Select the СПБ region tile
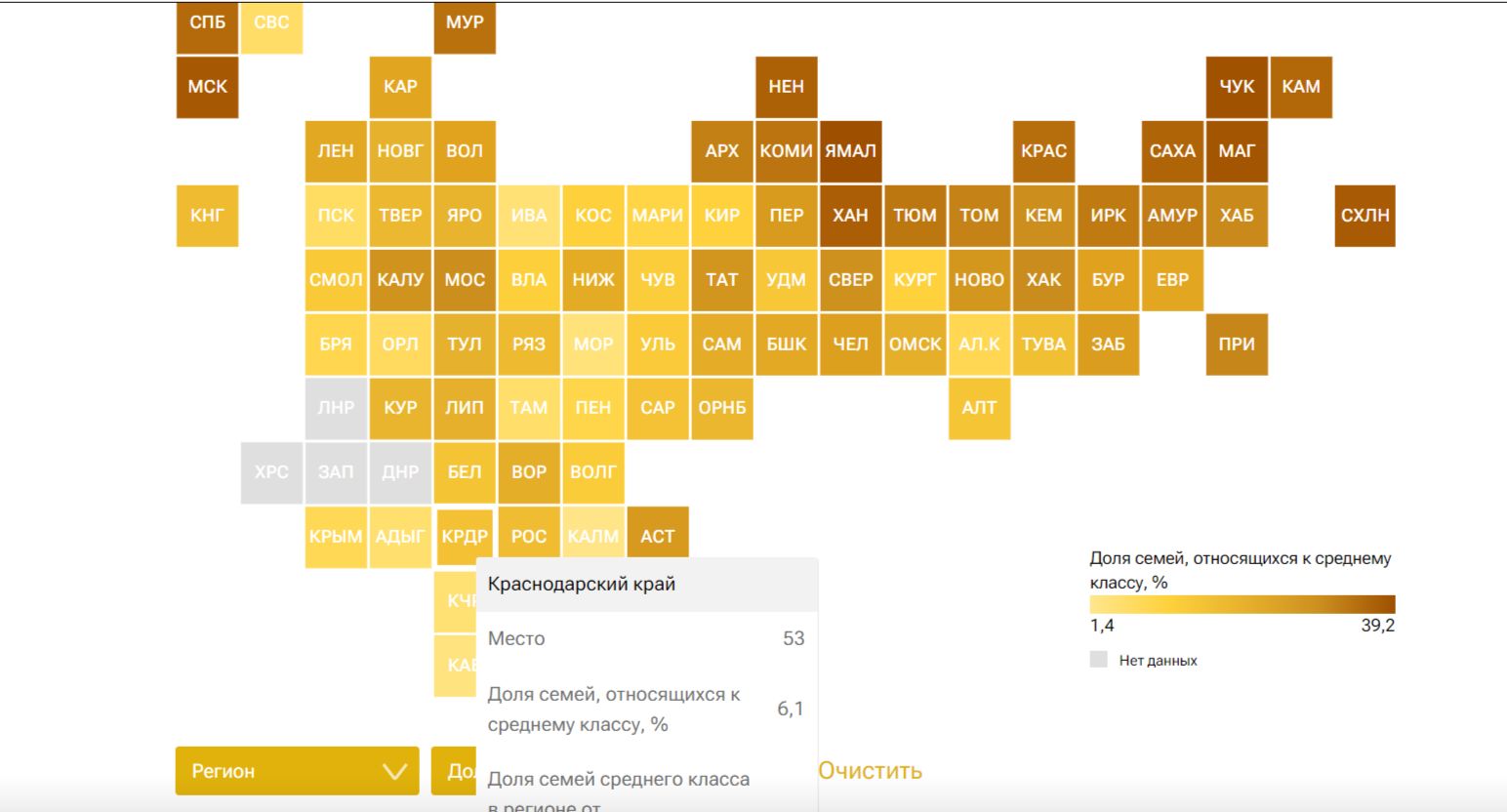 [x=207, y=22]
